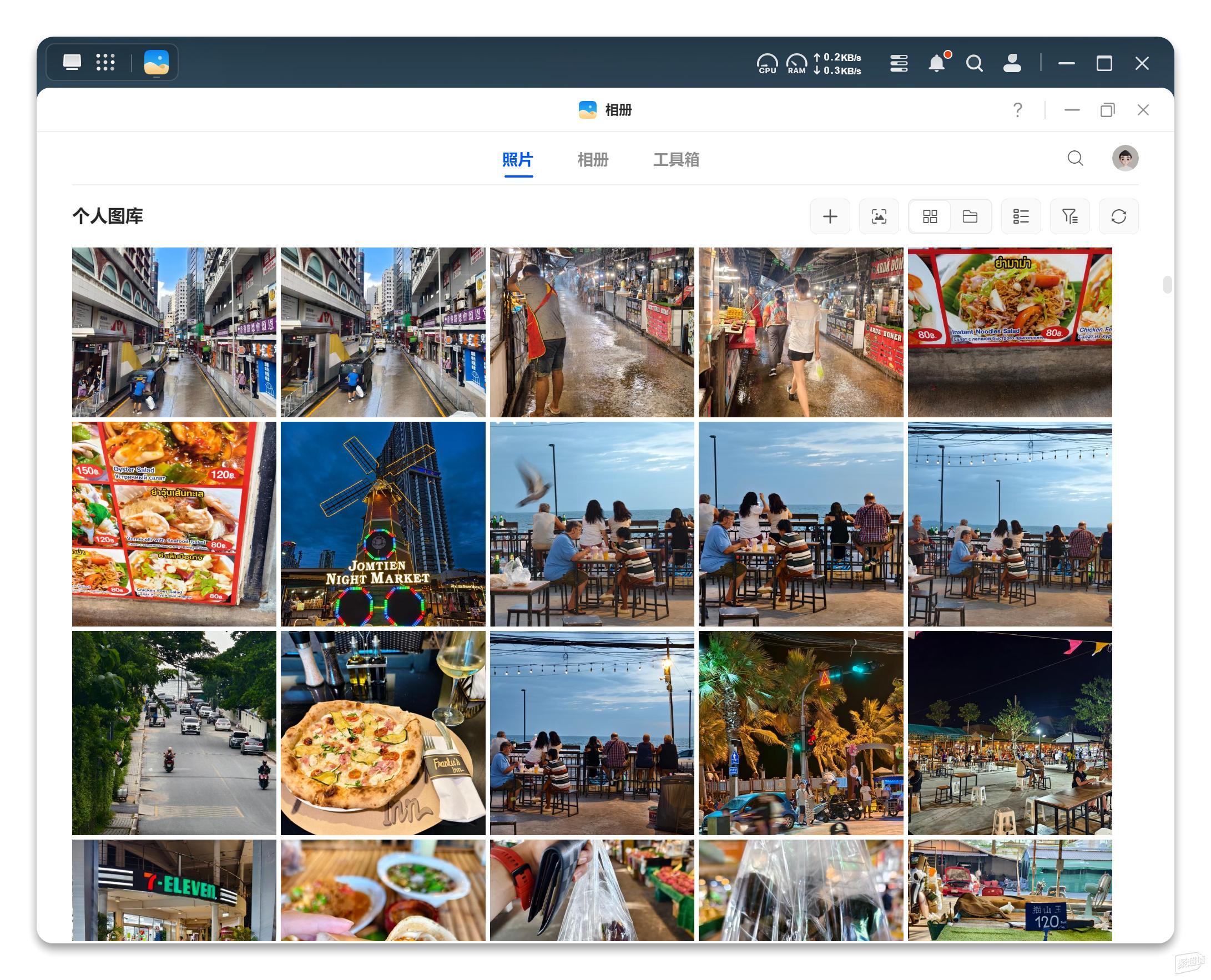The width and height of the screenshot is (1211, 980).
Task: Switch to the 相册 albums tab
Action: click(x=592, y=160)
